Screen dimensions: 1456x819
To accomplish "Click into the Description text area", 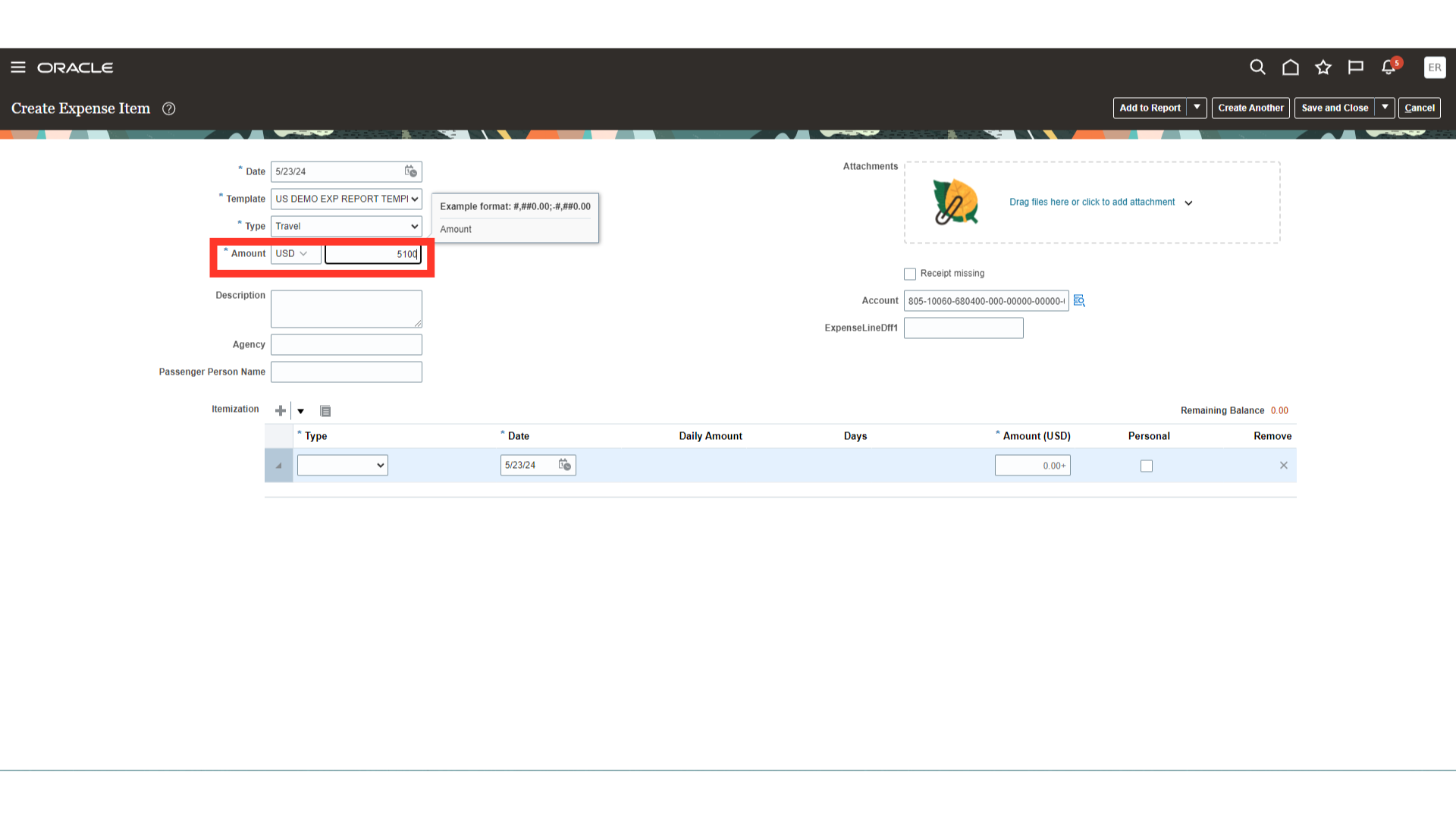I will point(347,309).
